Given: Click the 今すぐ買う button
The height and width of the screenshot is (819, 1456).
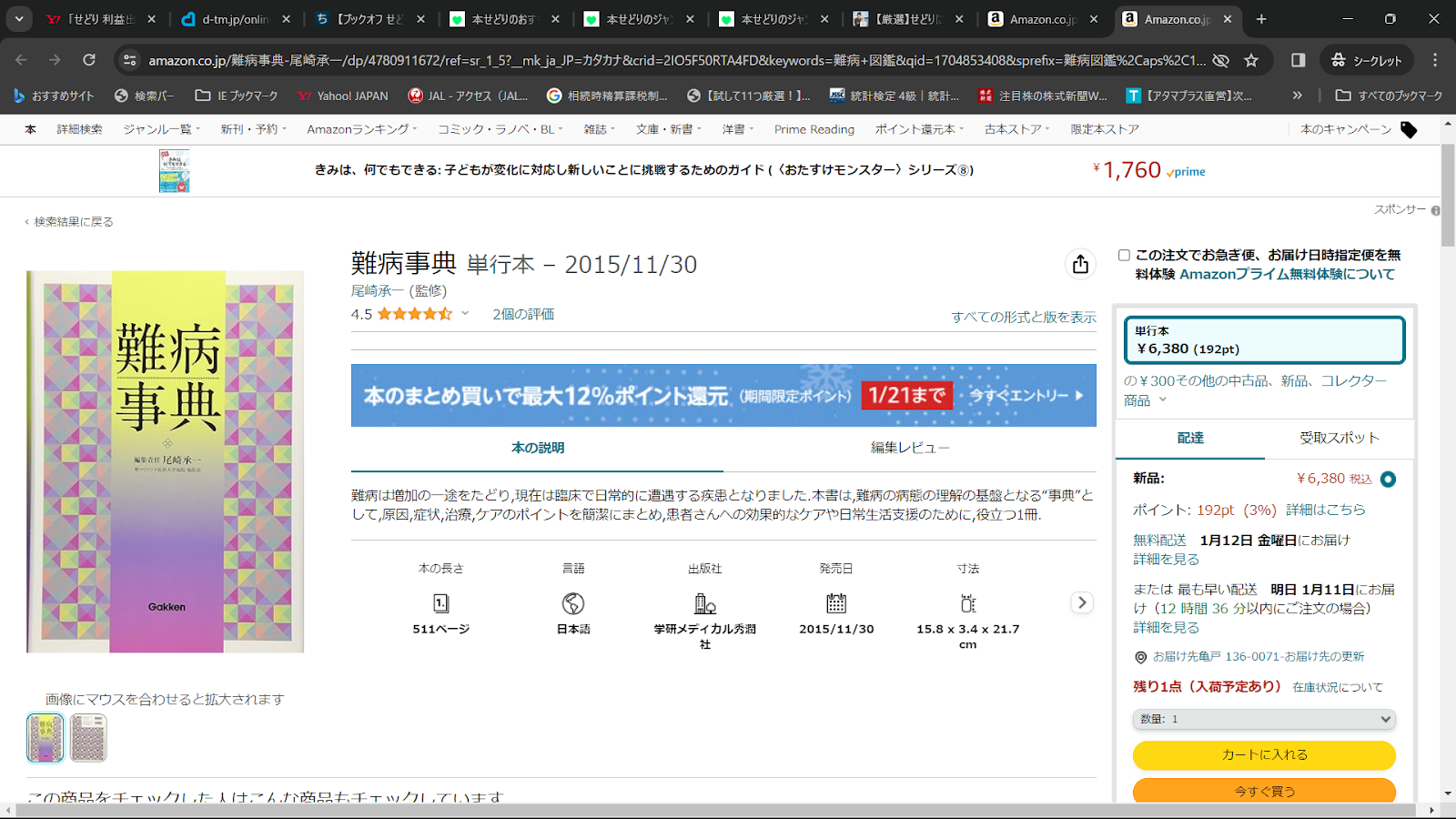Looking at the screenshot, I should pyautogui.click(x=1264, y=790).
